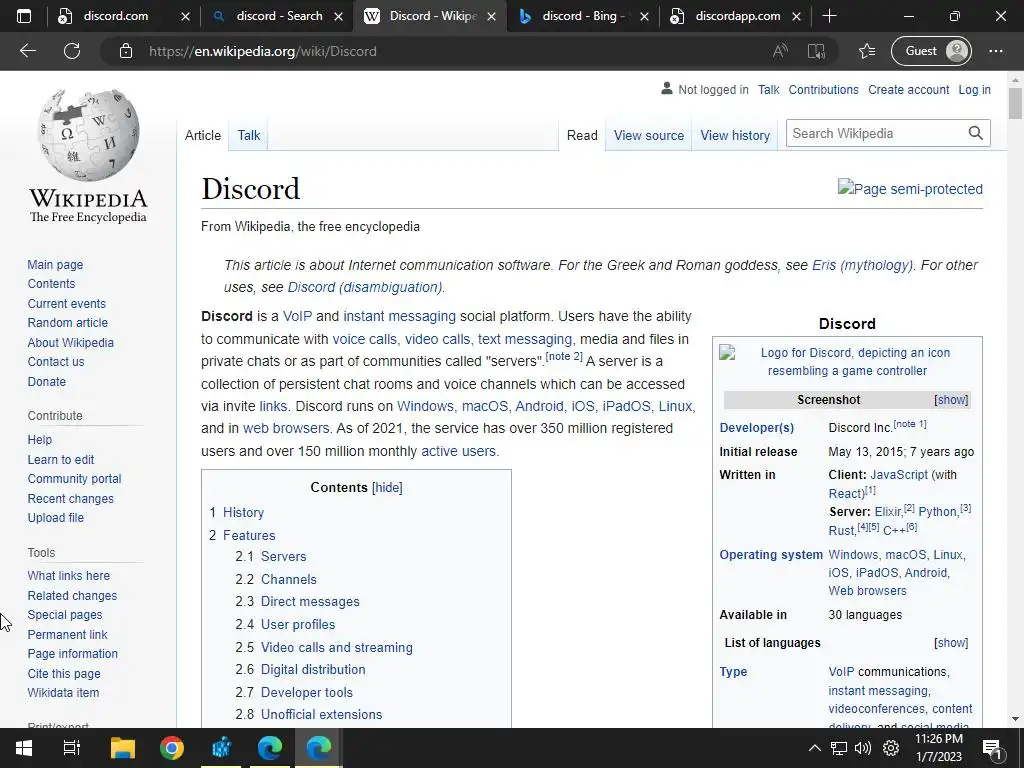Open browser Settings and more menu
This screenshot has height=768, width=1024.
[995, 51]
